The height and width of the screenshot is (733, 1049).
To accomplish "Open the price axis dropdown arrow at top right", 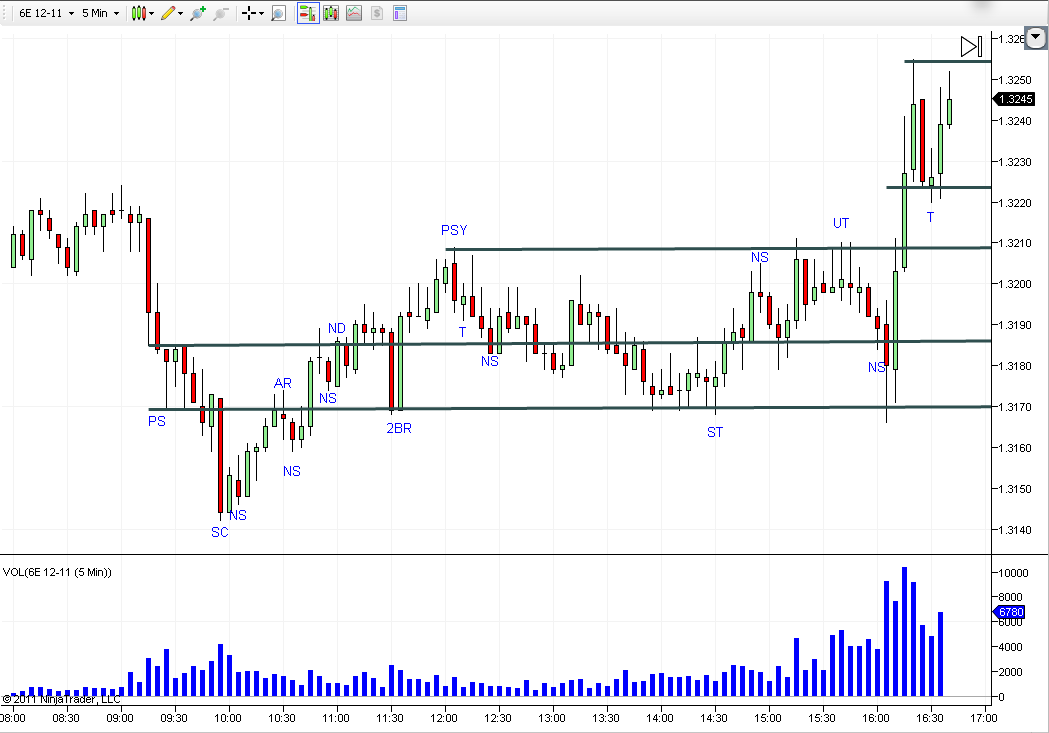I will tap(1035, 38).
